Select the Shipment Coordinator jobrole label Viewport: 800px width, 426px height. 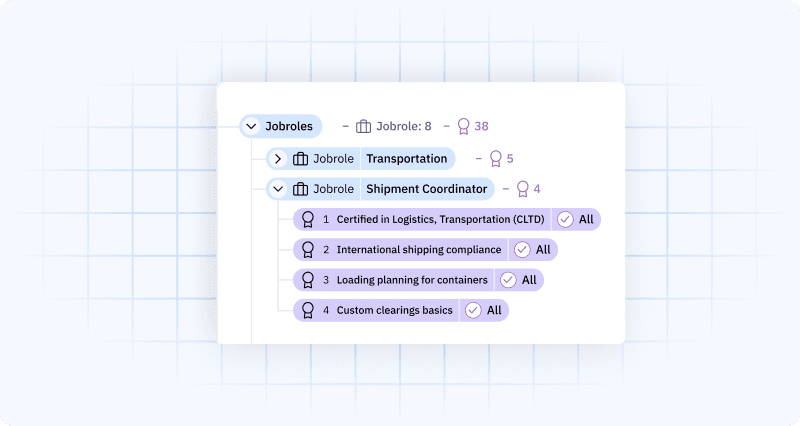[x=426, y=189]
